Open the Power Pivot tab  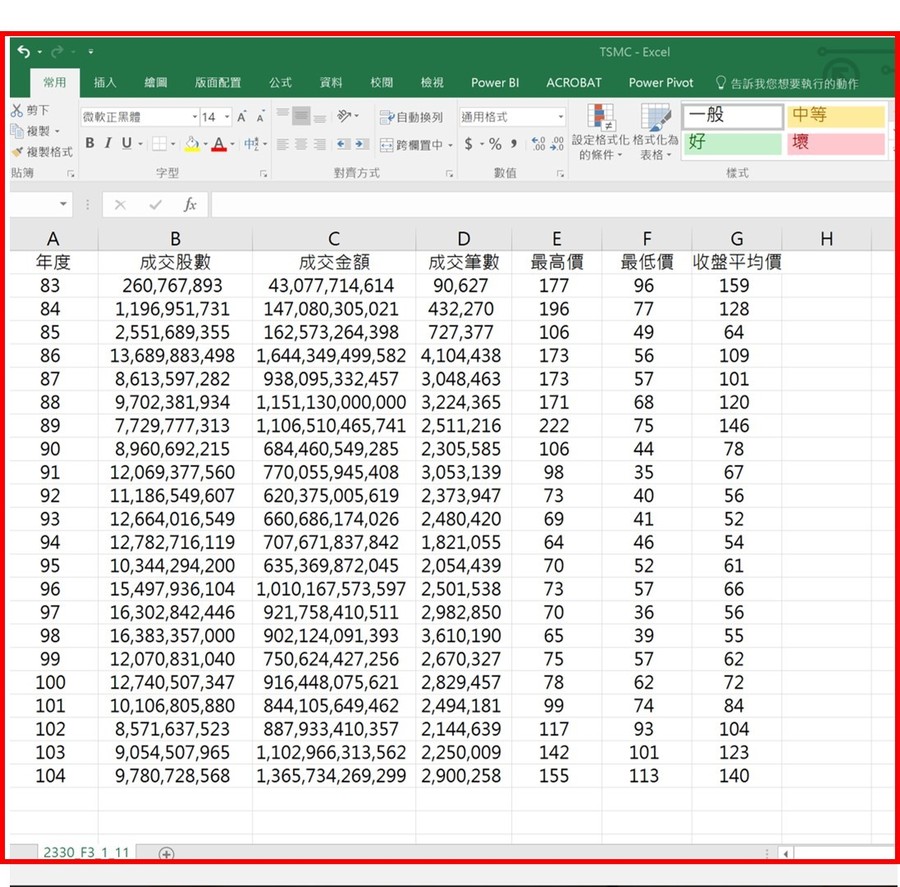tap(660, 84)
